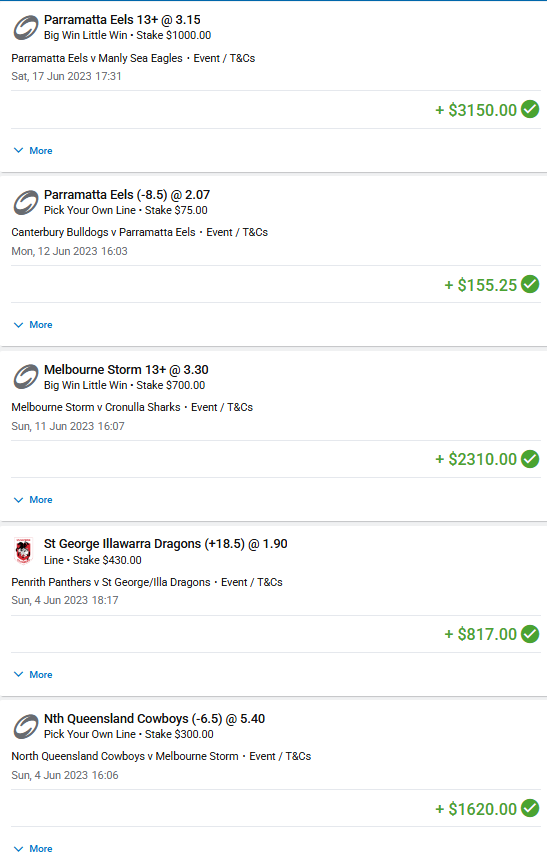Open Event / T&Cs for Storm v Sharks
The width and height of the screenshot is (547, 866).
tap(222, 407)
